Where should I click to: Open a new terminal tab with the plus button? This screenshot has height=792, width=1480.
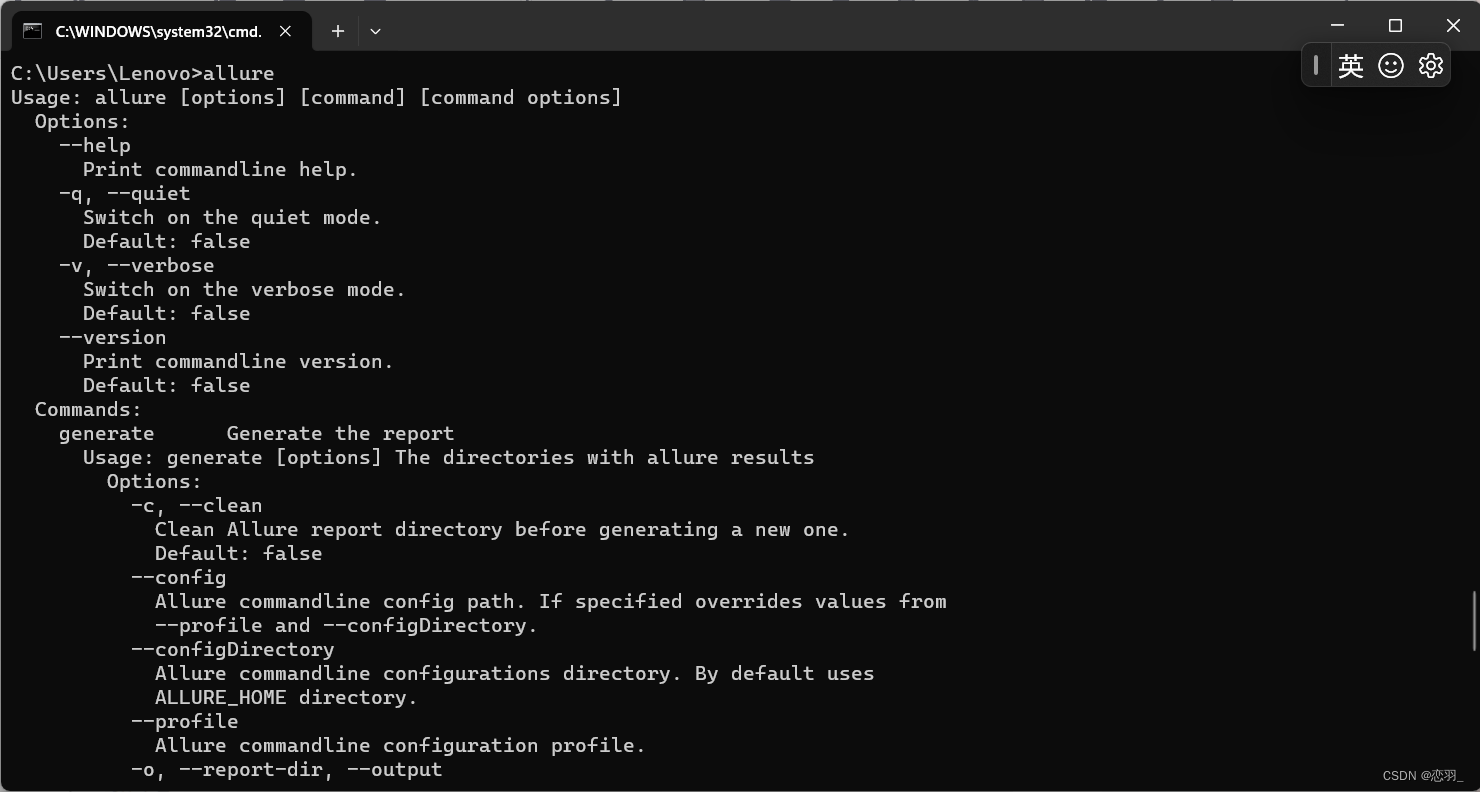coord(337,31)
